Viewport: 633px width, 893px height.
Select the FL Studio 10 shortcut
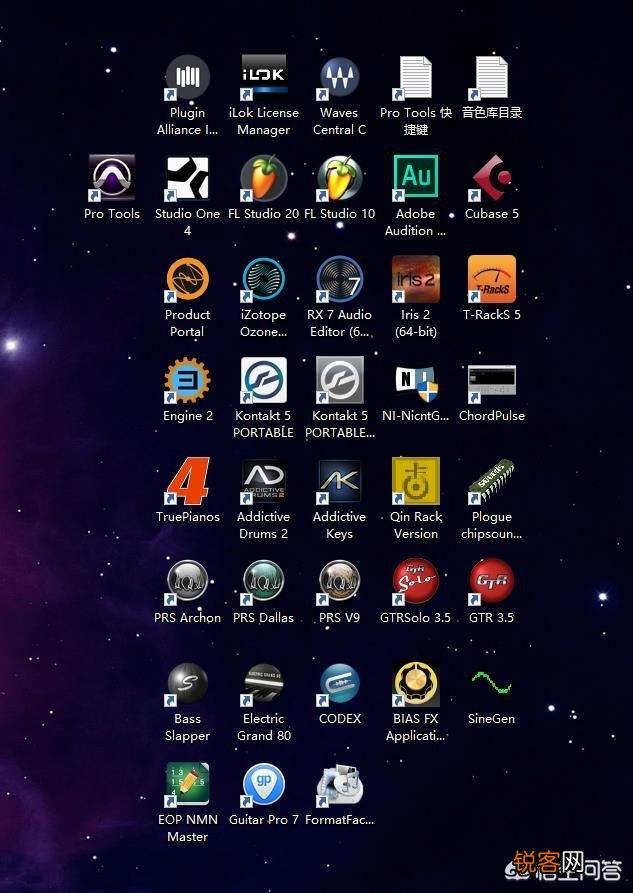(340, 178)
